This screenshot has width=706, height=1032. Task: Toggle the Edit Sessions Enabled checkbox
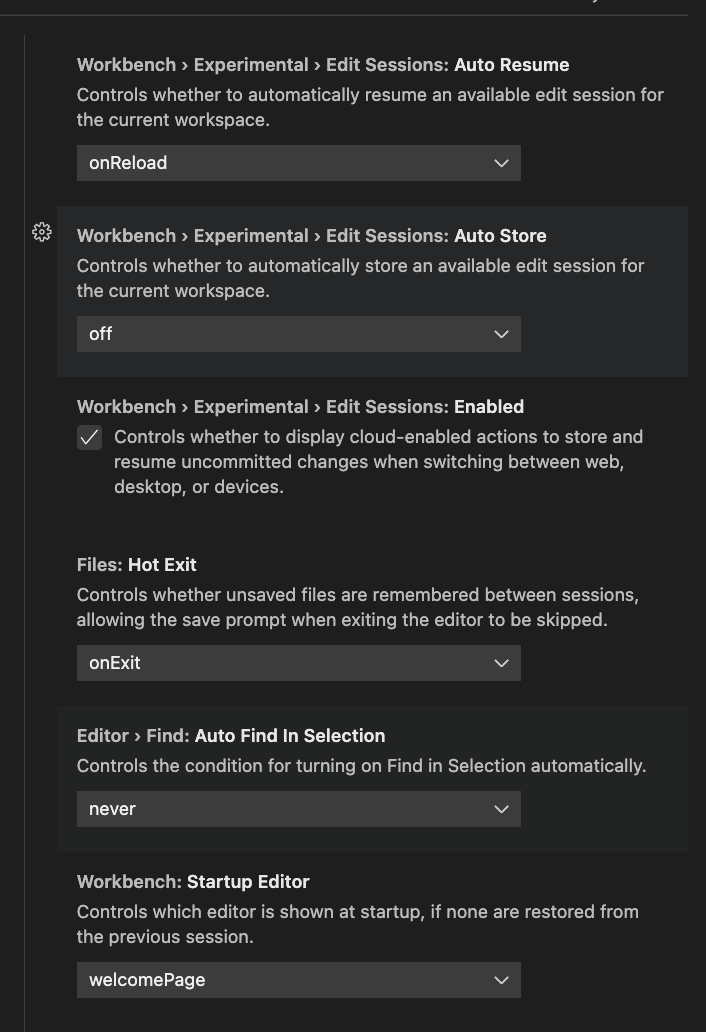[x=88, y=437]
